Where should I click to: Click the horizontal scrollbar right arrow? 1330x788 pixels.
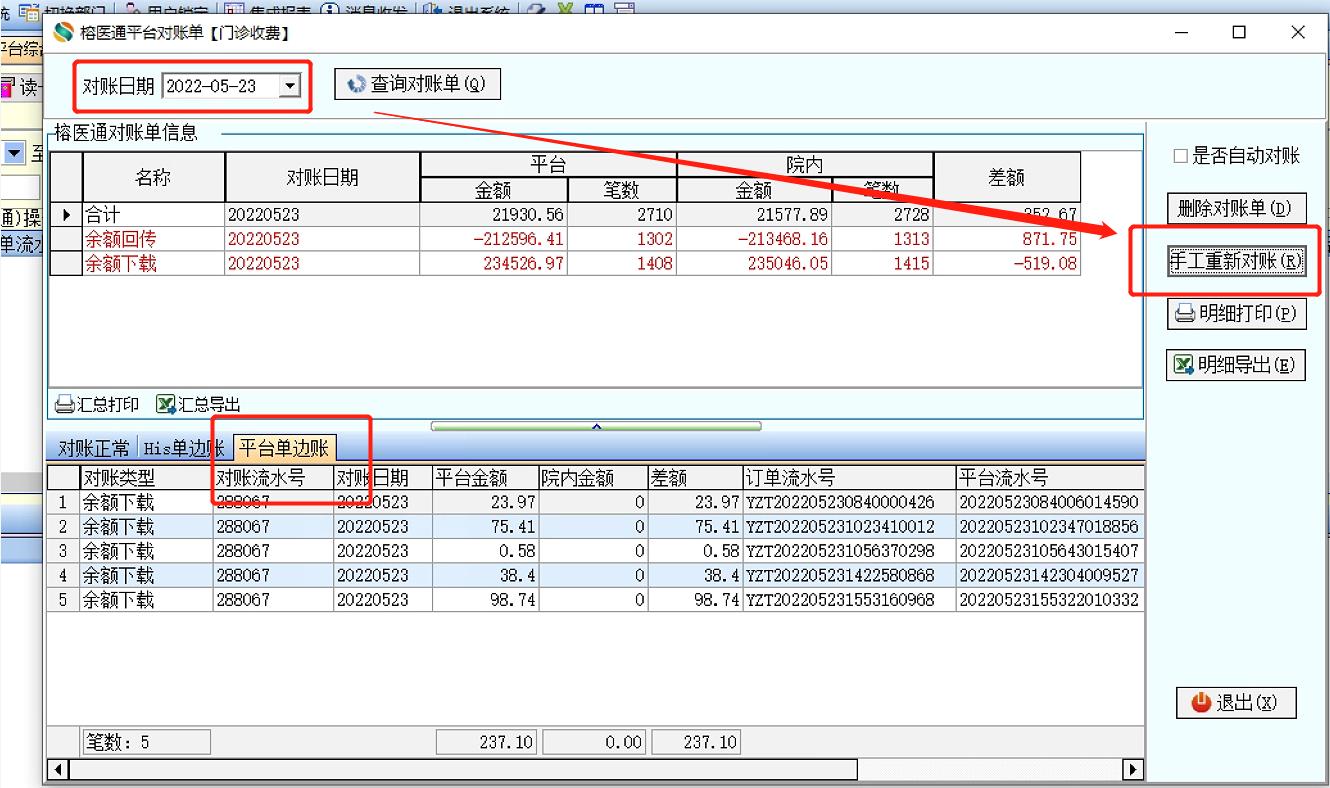coord(1133,770)
